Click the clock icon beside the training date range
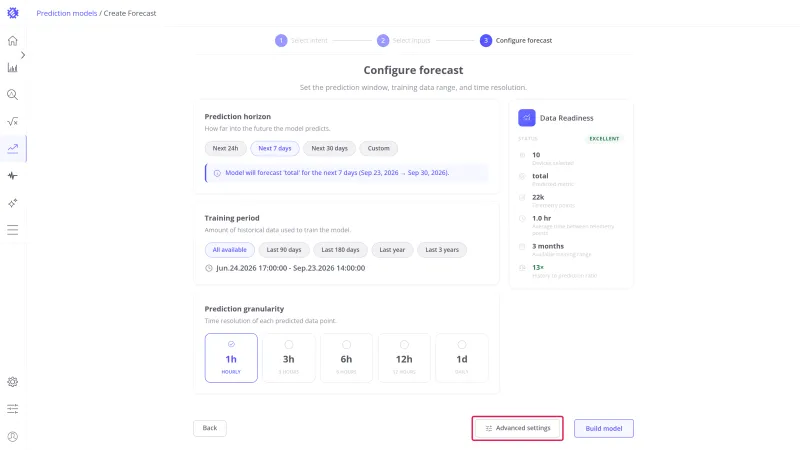Image resolution: width=800 pixels, height=450 pixels. [209, 268]
